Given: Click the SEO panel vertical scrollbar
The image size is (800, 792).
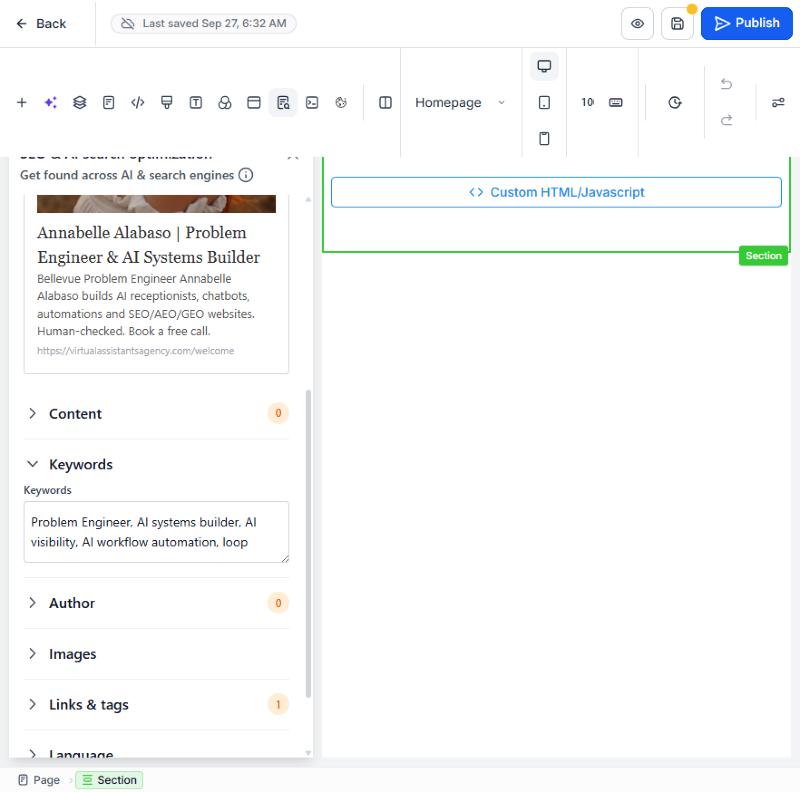Looking at the screenshot, I should tap(308, 543).
